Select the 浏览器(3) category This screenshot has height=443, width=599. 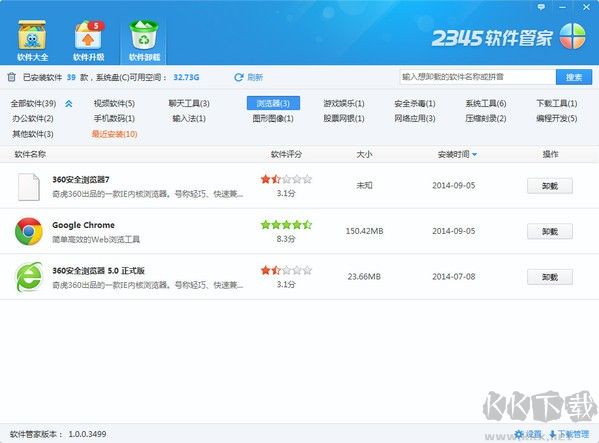(x=273, y=103)
